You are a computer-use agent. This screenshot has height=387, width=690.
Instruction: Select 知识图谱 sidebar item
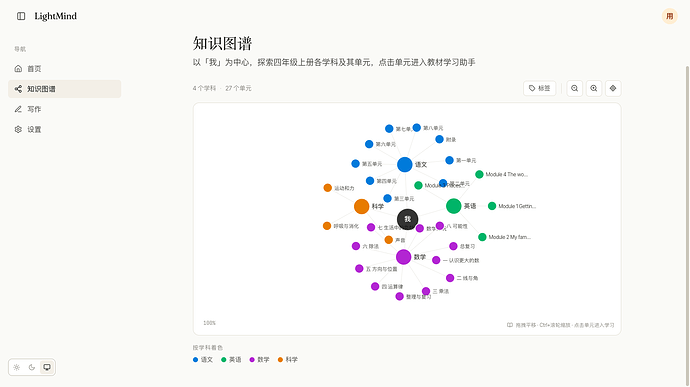pyautogui.click(x=65, y=89)
